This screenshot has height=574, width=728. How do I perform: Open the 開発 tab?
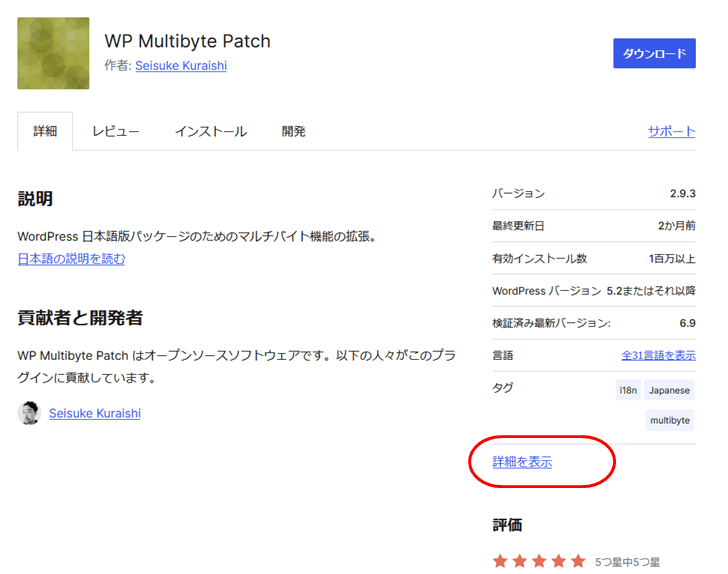tap(294, 131)
